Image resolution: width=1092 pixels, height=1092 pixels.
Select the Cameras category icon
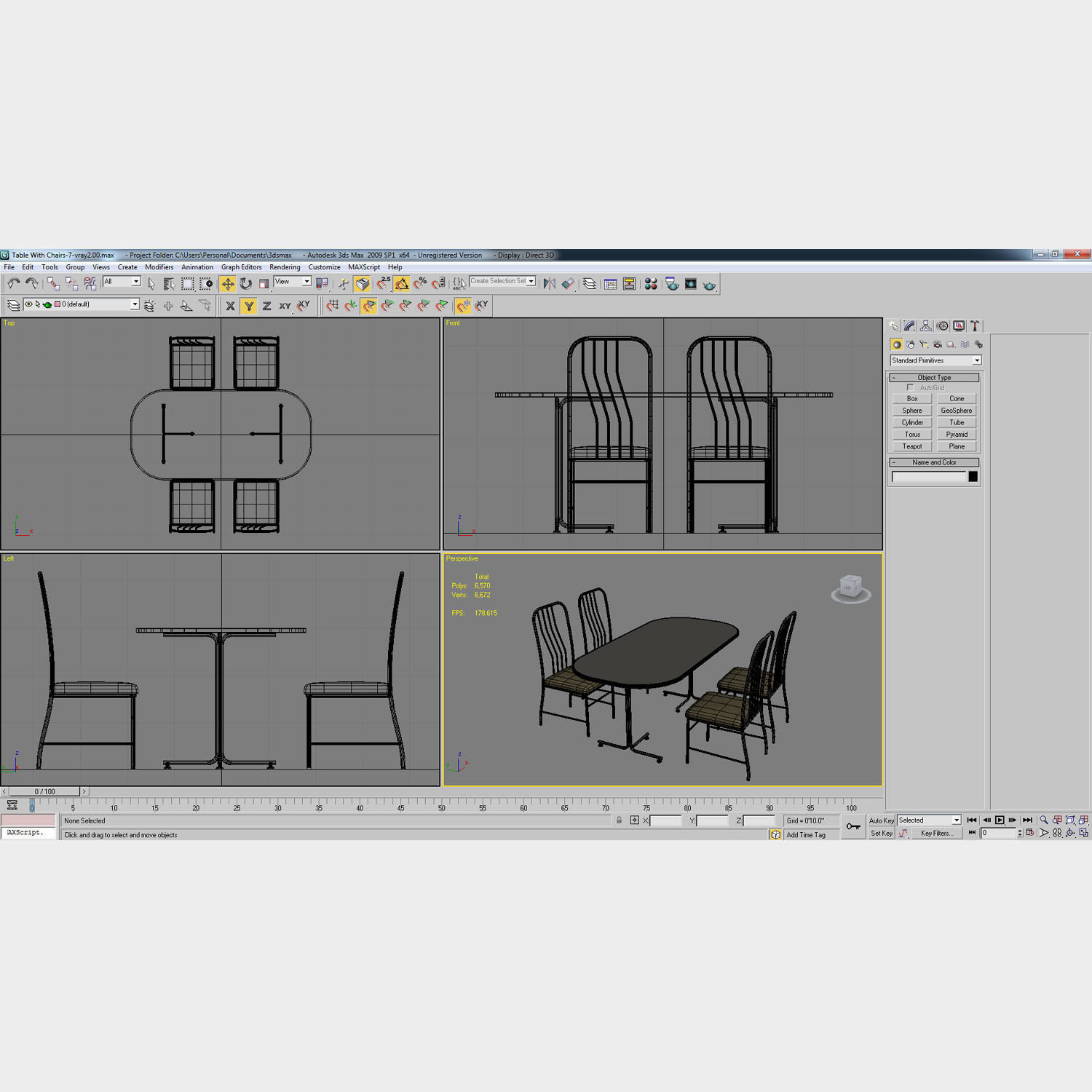pyautogui.click(x=938, y=344)
